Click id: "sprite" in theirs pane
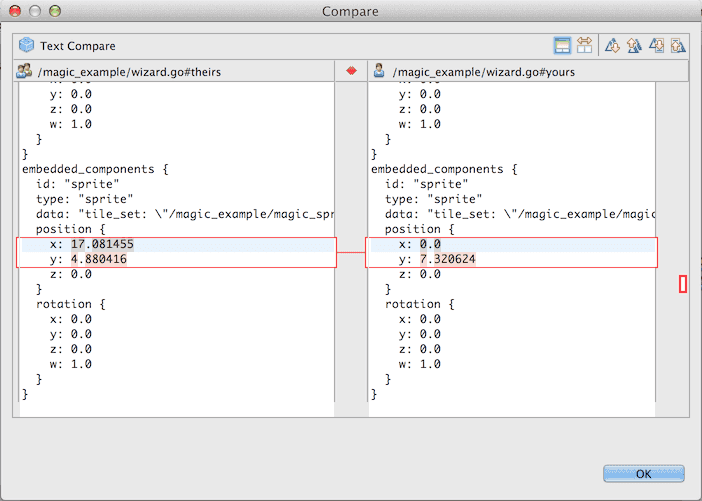This screenshot has width=702, height=501. tap(77, 184)
